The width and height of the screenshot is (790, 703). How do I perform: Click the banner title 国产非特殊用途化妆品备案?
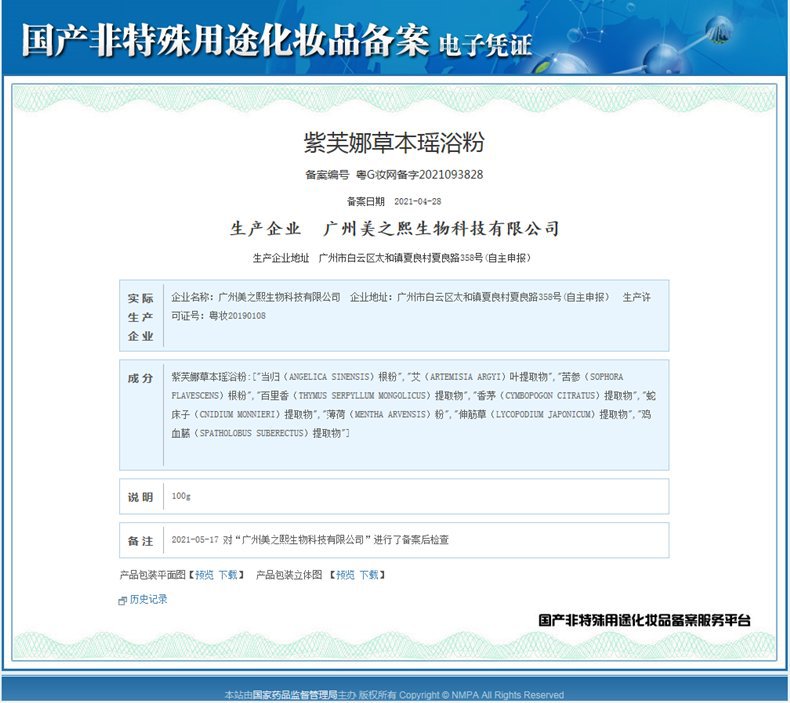[x=225, y=39]
